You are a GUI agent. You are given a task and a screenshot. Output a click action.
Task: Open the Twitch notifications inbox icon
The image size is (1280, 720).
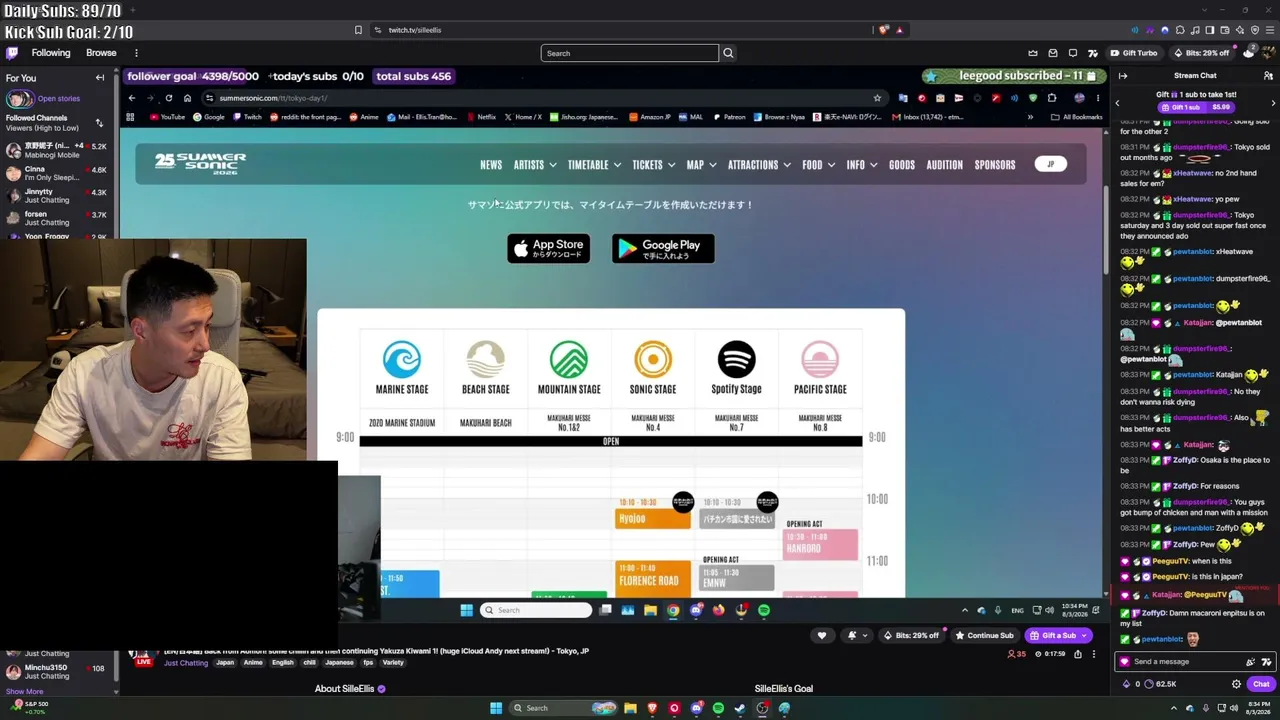1053,53
